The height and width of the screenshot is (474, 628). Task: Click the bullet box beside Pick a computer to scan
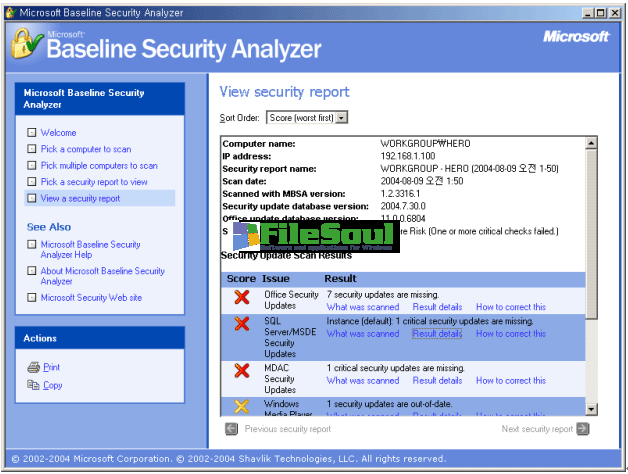(32, 150)
